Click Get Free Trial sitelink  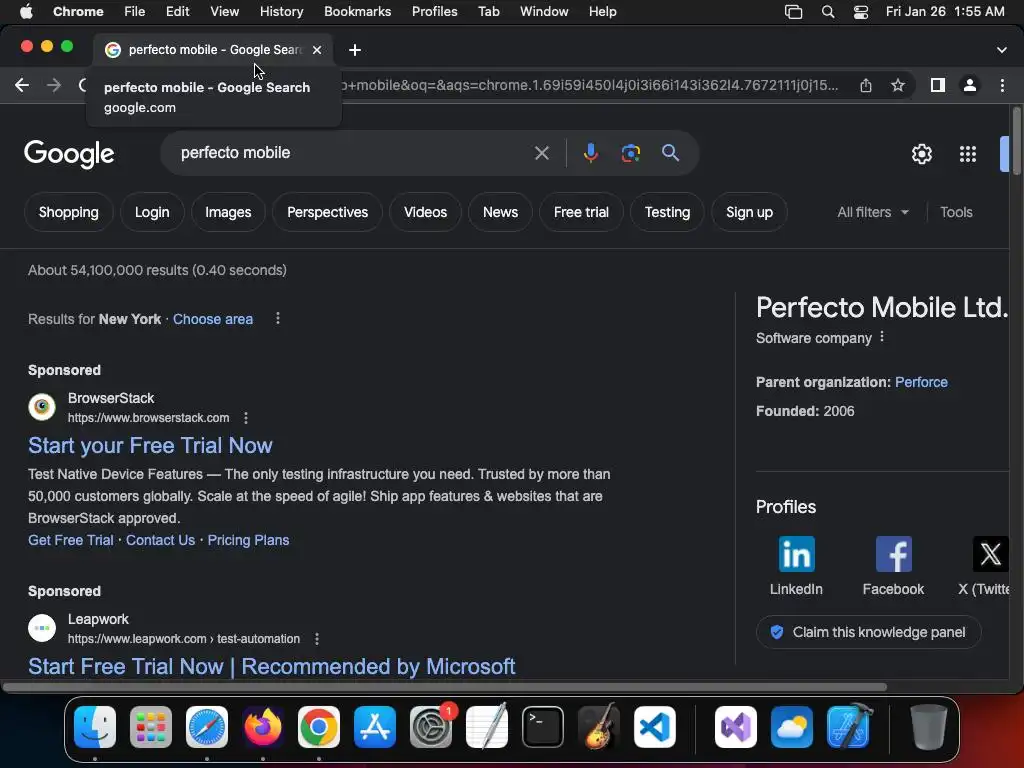71,540
